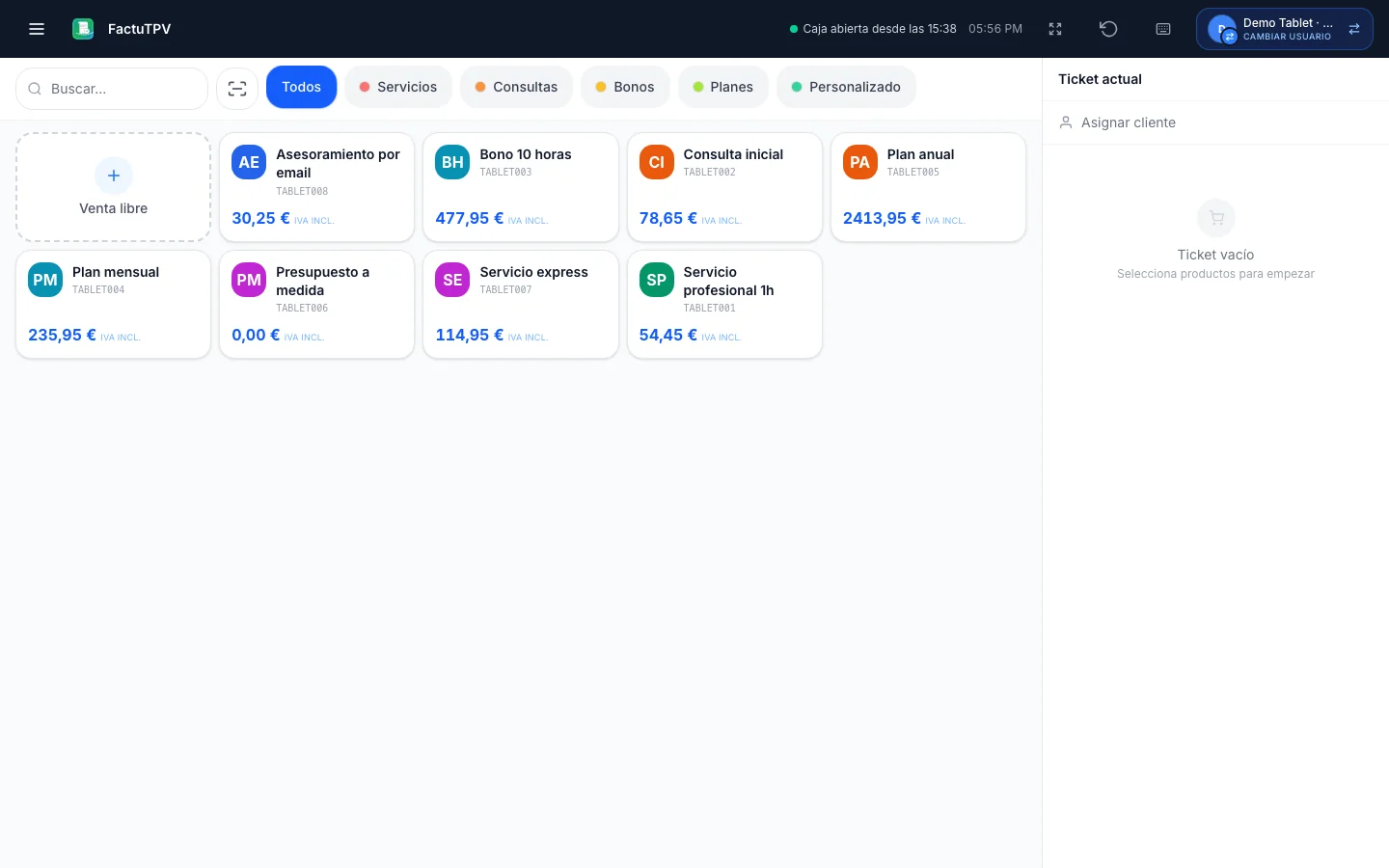This screenshot has width=1389, height=868.
Task: Click the SE product badge
Action: click(452, 280)
